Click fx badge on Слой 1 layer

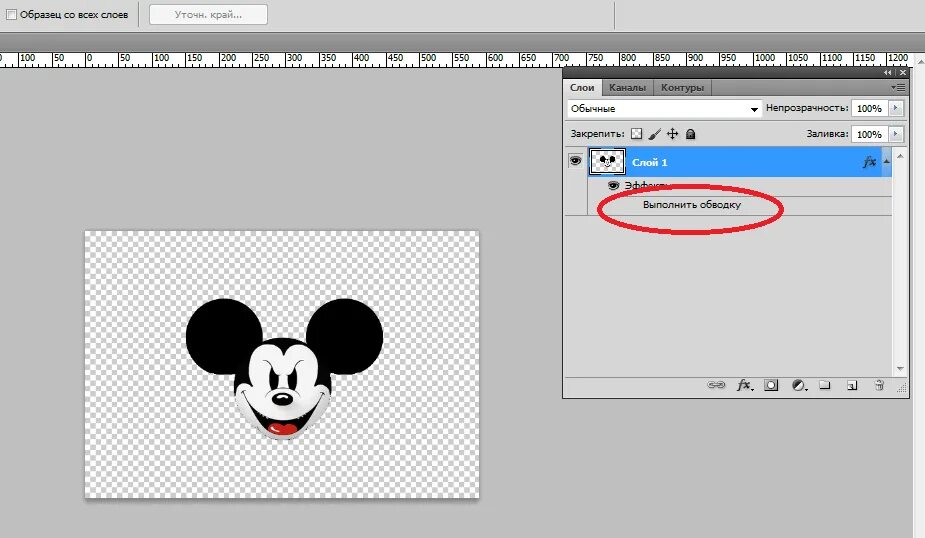click(x=869, y=162)
